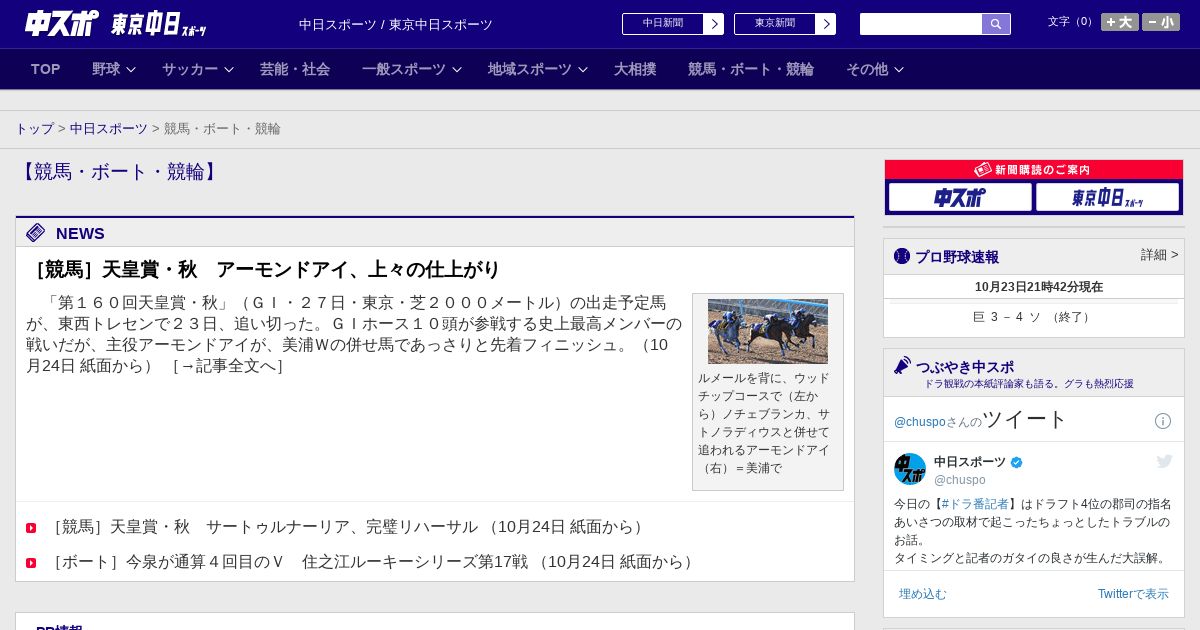Expand the サッカー menu dropdown
Screen dimensions: 1200x630
tap(198, 69)
